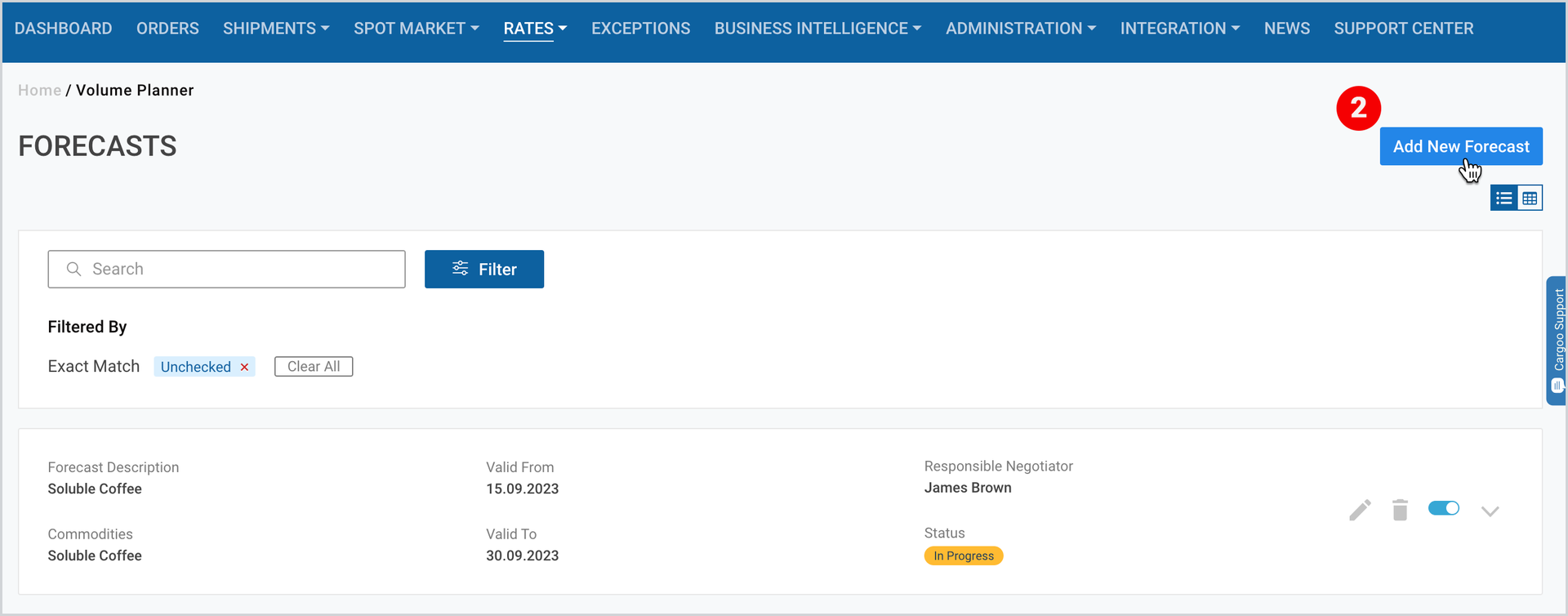Screen dimensions: 1568x616
Task: Expand the Business Intelligence menu
Action: tap(817, 29)
